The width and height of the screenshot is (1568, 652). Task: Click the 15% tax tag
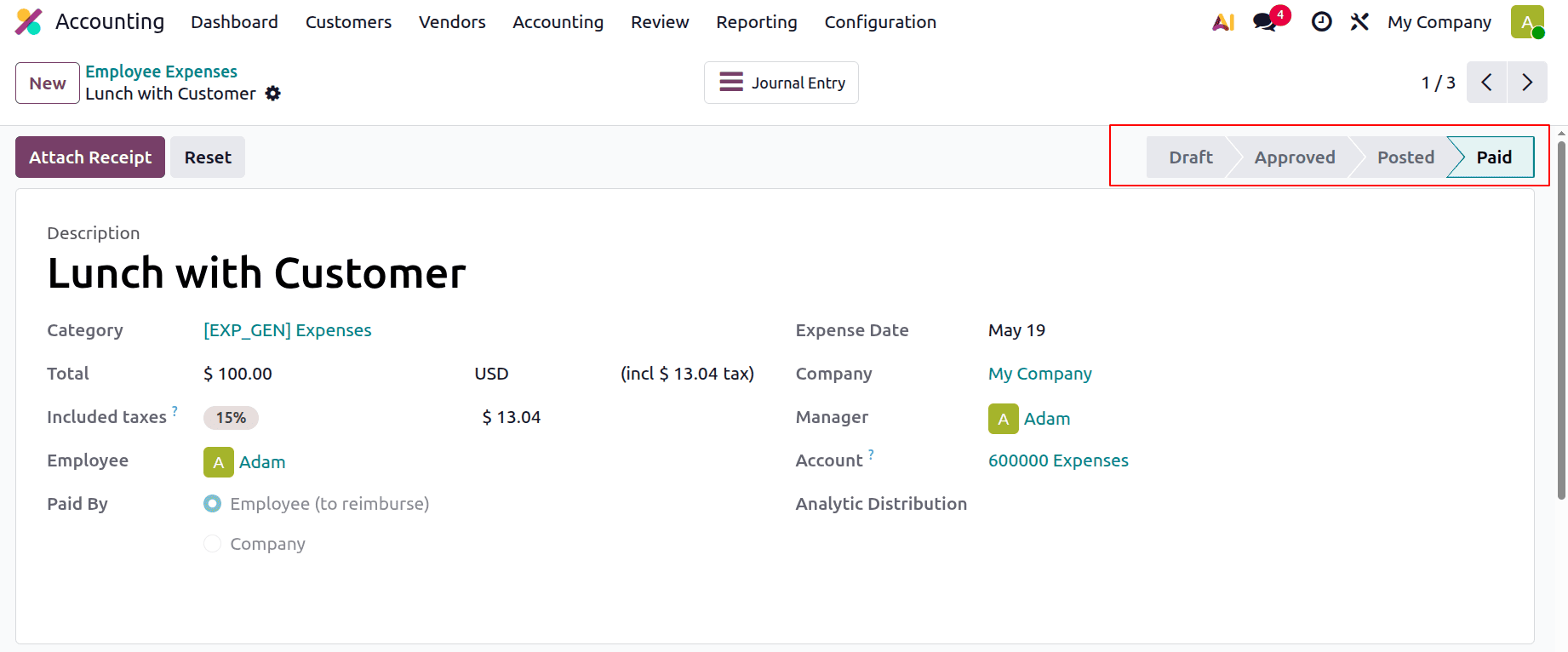(x=231, y=418)
